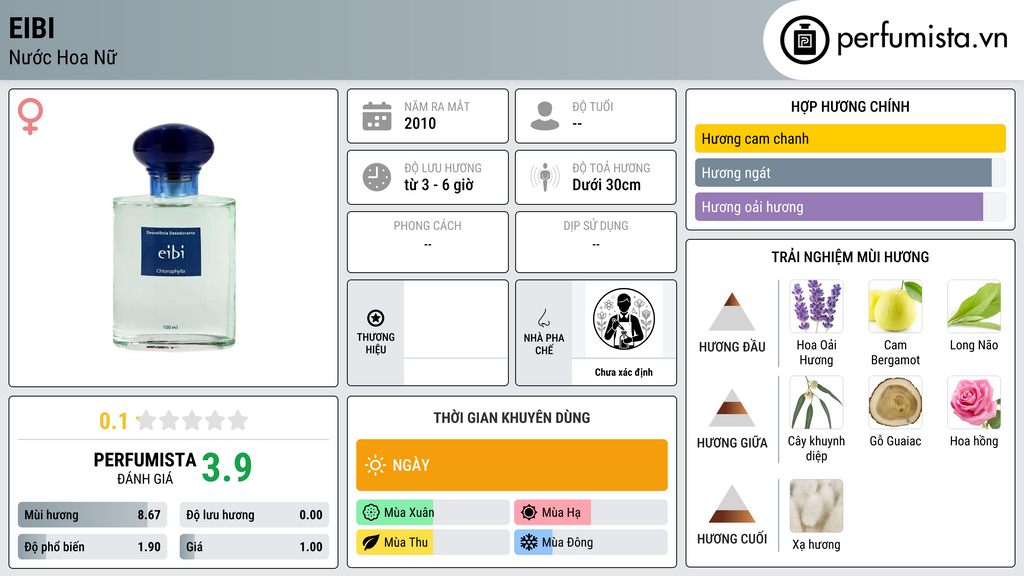Click the Giá 1.00 score bar
Screen dimensions: 1024x576
(x=254, y=547)
